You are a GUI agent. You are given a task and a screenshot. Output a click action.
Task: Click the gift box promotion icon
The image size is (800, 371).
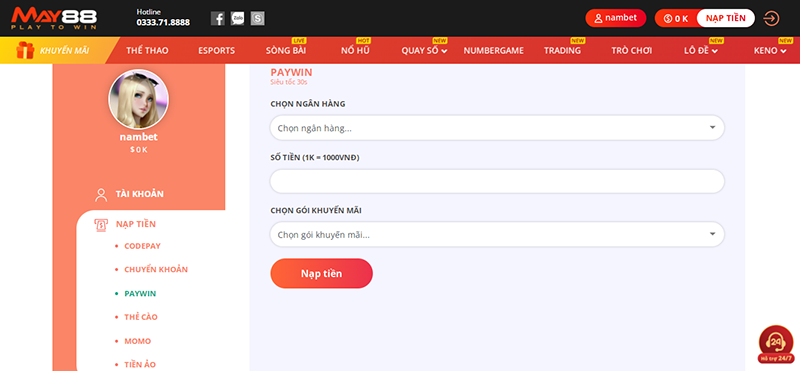pos(25,51)
